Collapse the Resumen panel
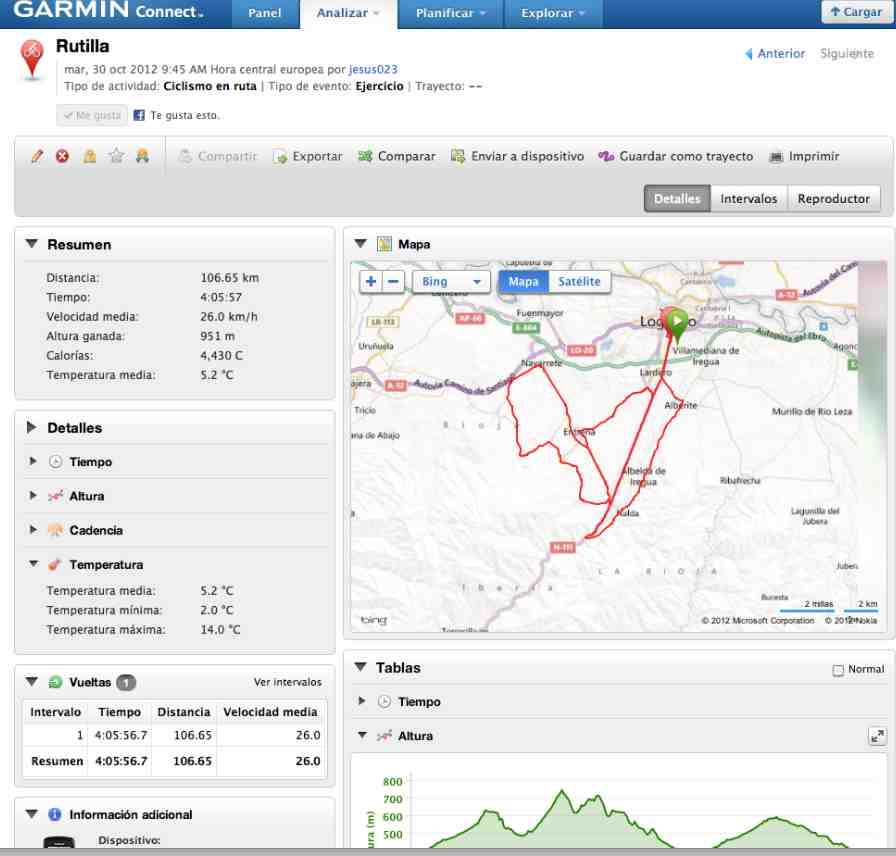The height and width of the screenshot is (856, 896). (x=32, y=243)
